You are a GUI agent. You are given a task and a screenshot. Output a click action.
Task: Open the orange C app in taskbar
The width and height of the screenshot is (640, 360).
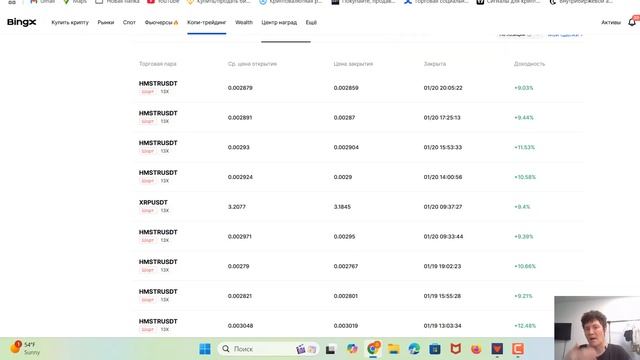[x=518, y=349]
